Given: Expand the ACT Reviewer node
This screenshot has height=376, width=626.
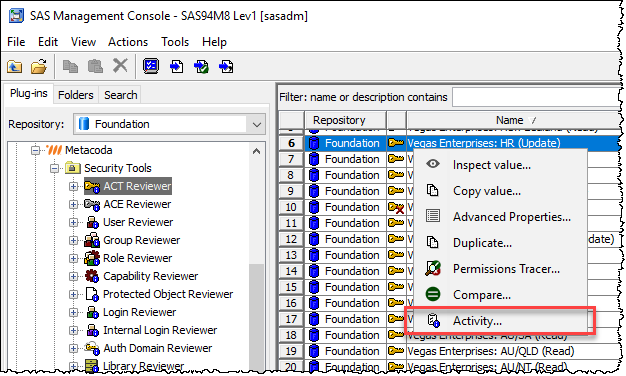Looking at the screenshot, I should pos(73,186).
